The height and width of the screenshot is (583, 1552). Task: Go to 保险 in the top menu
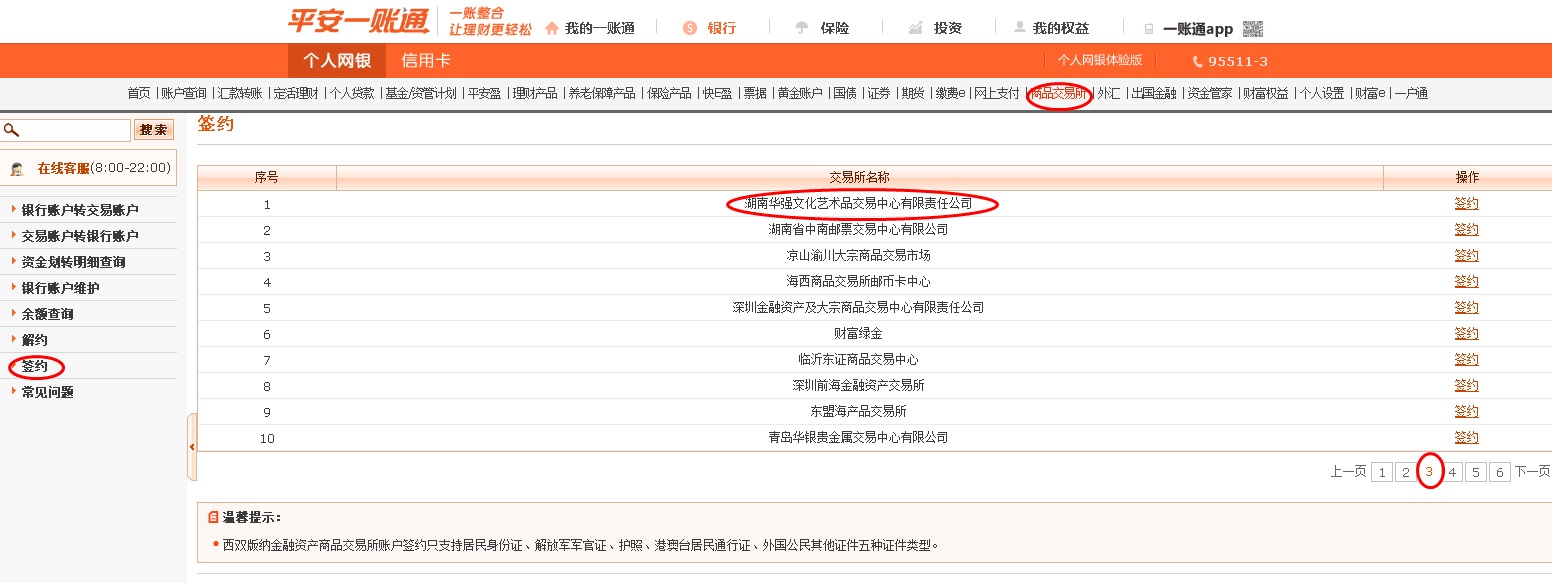point(834,28)
